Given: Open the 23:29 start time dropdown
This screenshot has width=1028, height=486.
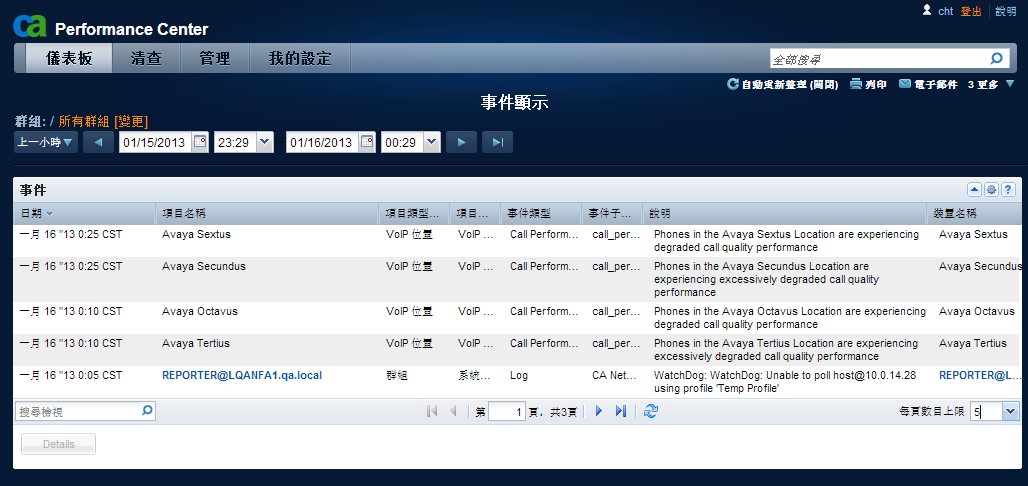Looking at the screenshot, I should click(x=265, y=142).
